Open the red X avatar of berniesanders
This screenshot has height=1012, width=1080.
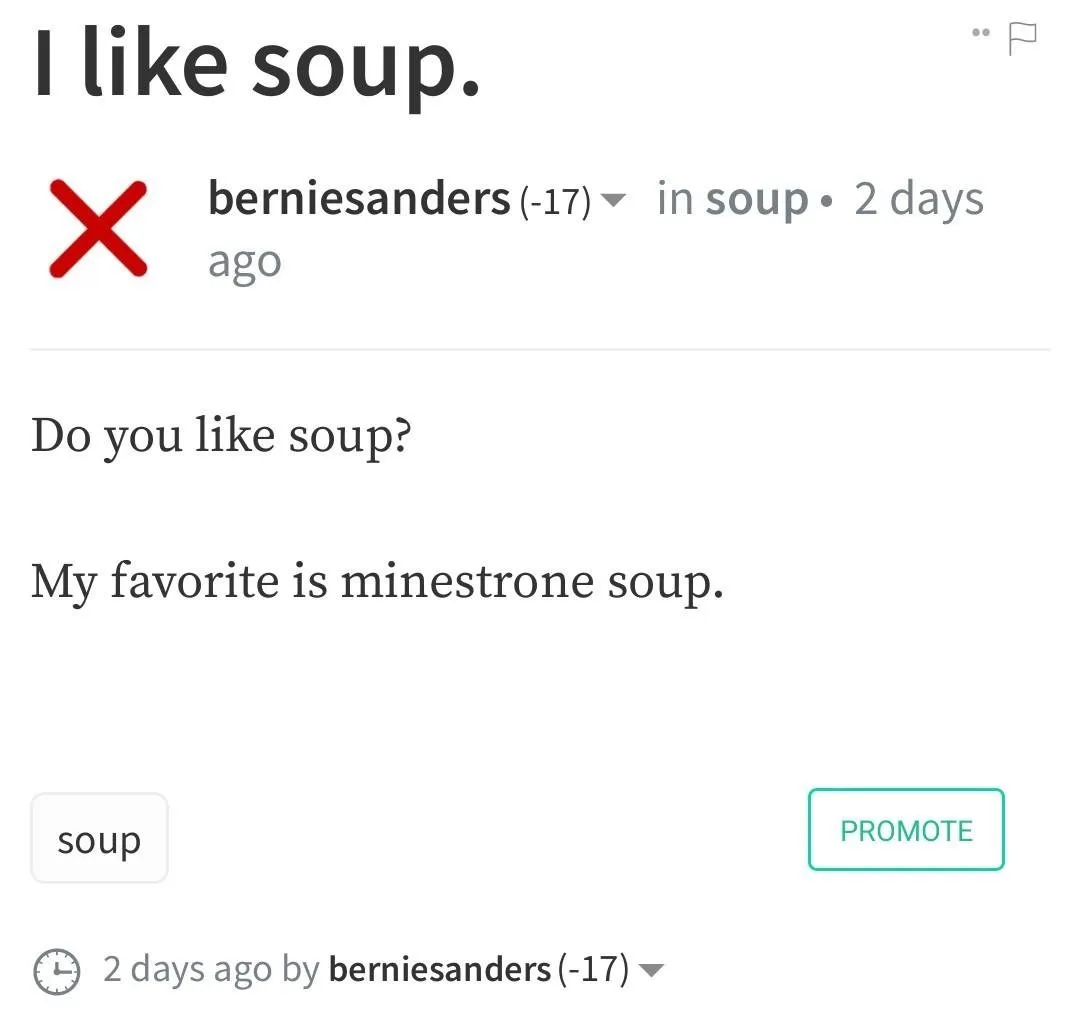98,229
